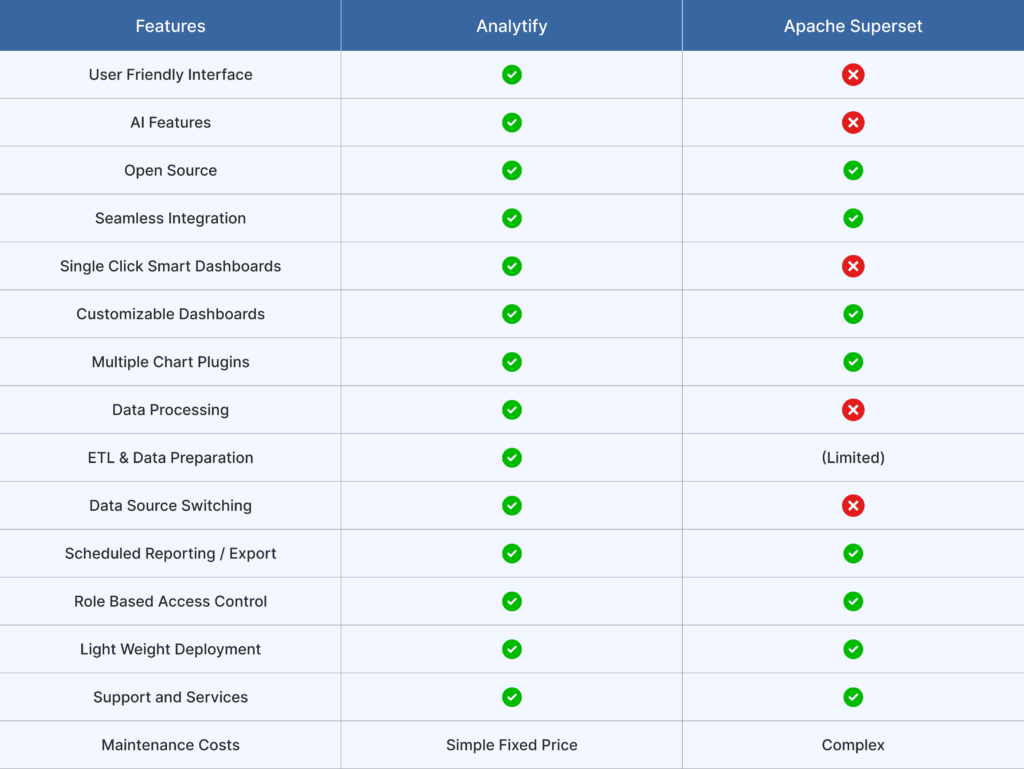The width and height of the screenshot is (1024, 769).
Task: Select the Customizable Dashboards feature label
Action: pyautogui.click(x=170, y=314)
